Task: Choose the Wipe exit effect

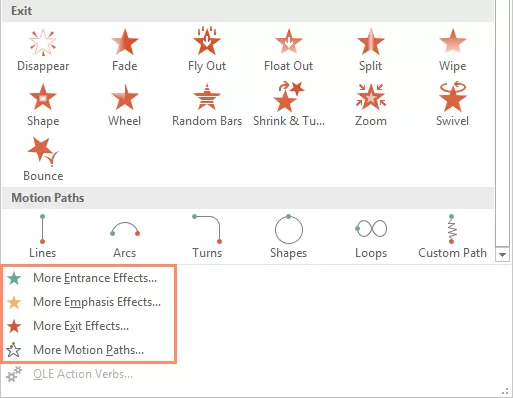Action: pyautogui.click(x=452, y=50)
